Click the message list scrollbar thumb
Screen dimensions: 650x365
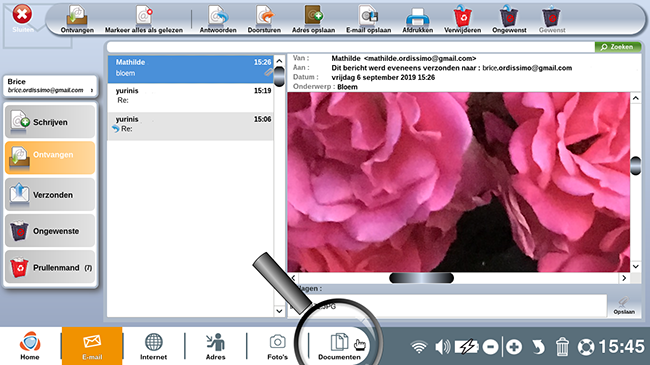(x=279, y=76)
